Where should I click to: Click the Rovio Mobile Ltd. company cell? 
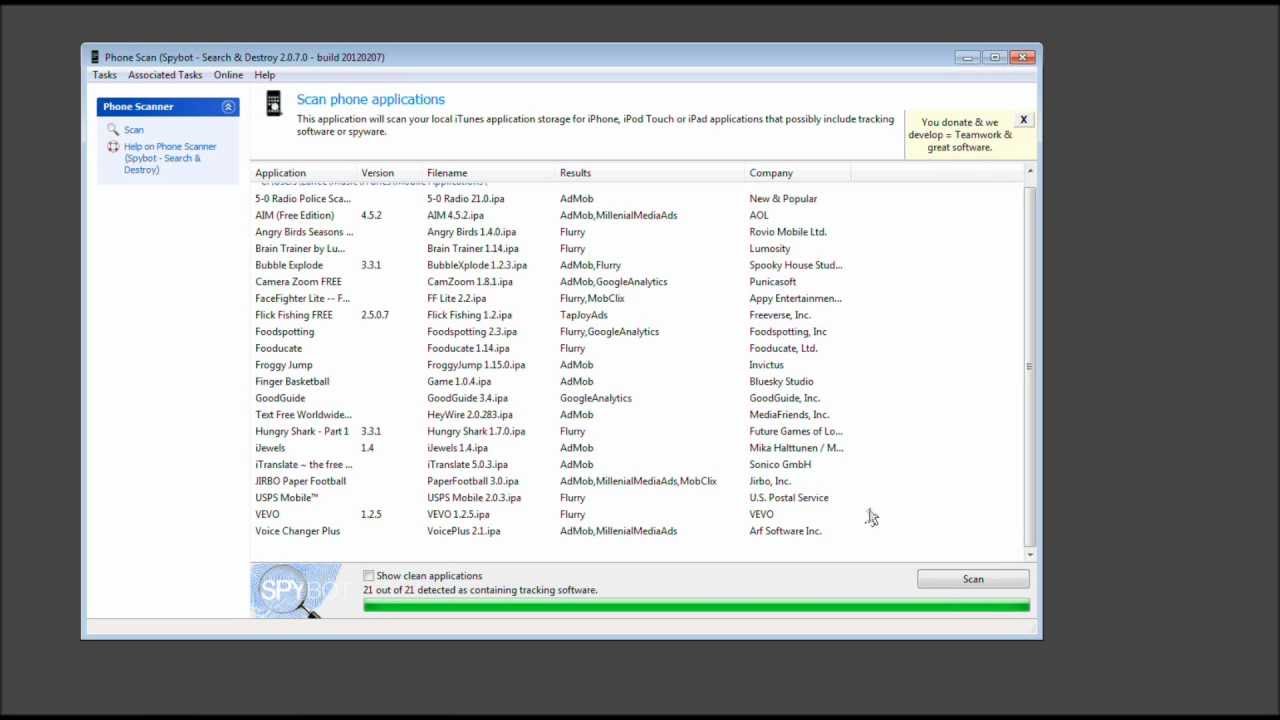click(x=788, y=232)
